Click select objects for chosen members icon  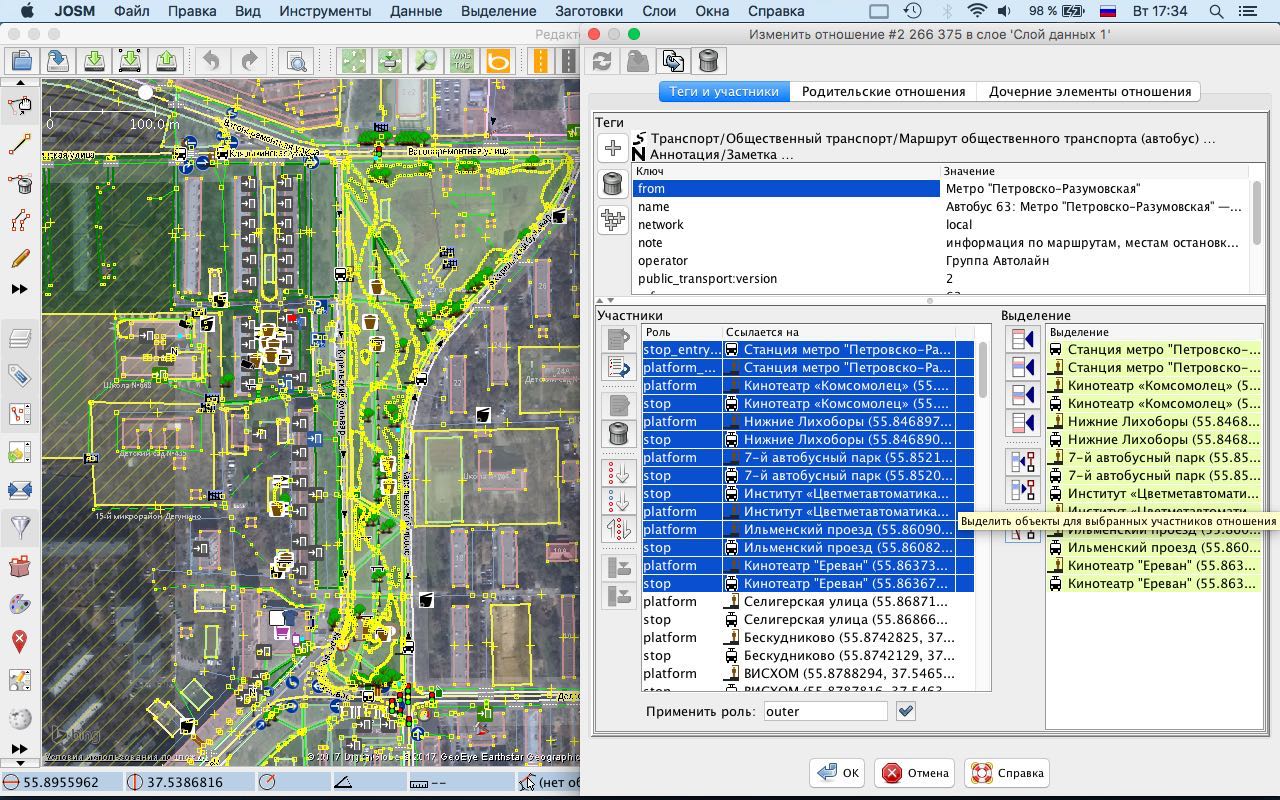1022,489
